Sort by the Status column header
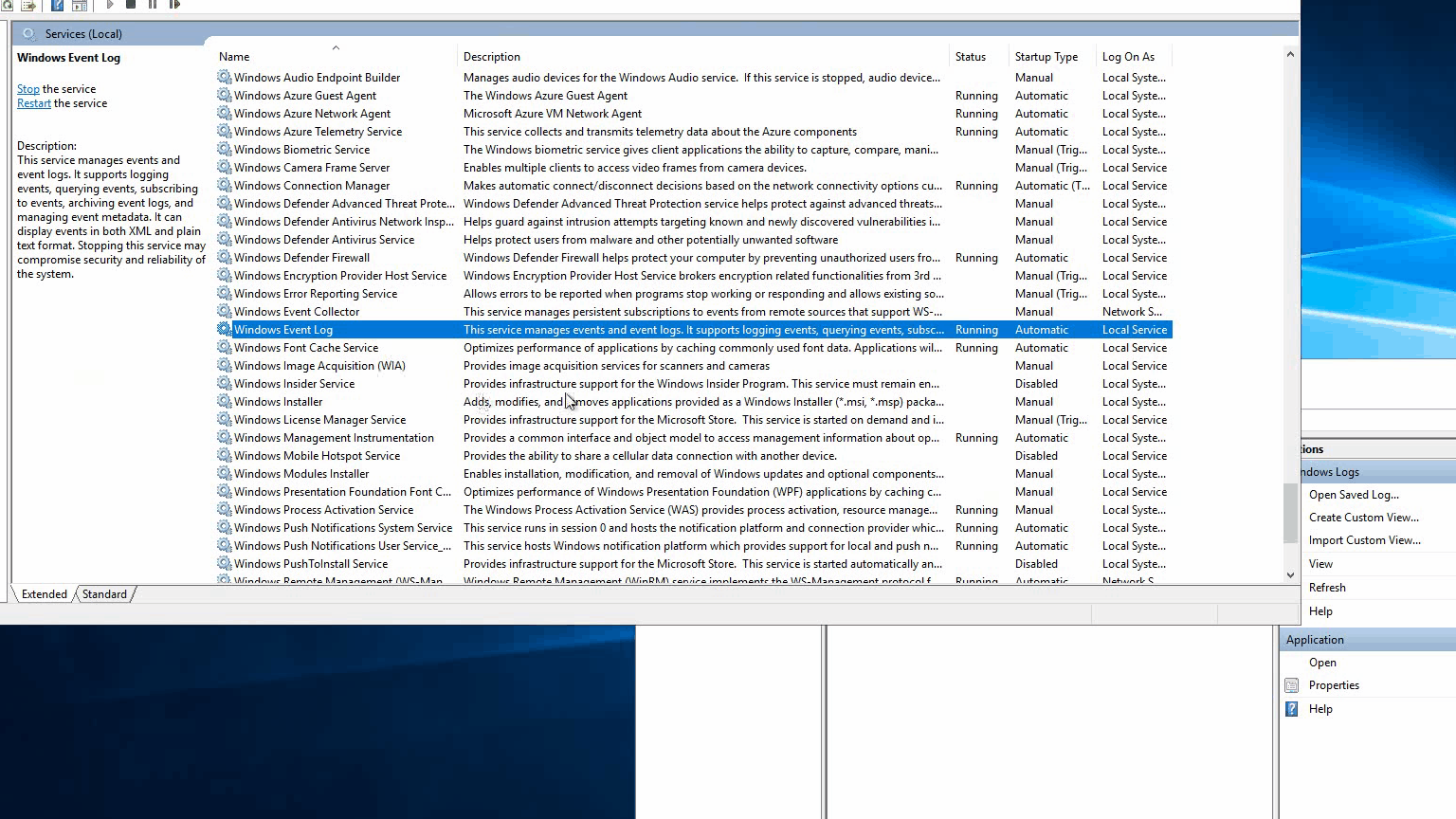Viewport: 1456px width, 819px height. [979, 57]
